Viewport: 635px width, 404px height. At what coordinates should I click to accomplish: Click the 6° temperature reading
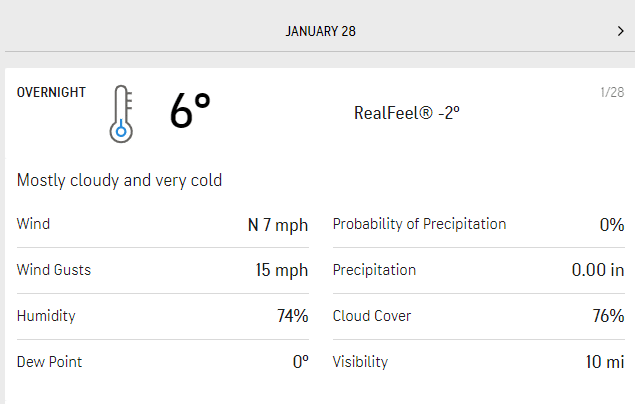(189, 111)
